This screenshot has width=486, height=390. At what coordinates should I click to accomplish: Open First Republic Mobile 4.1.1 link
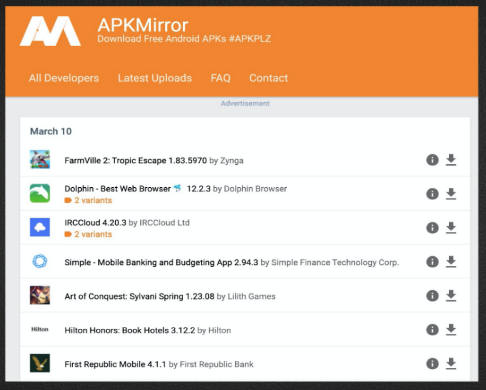coord(115,364)
